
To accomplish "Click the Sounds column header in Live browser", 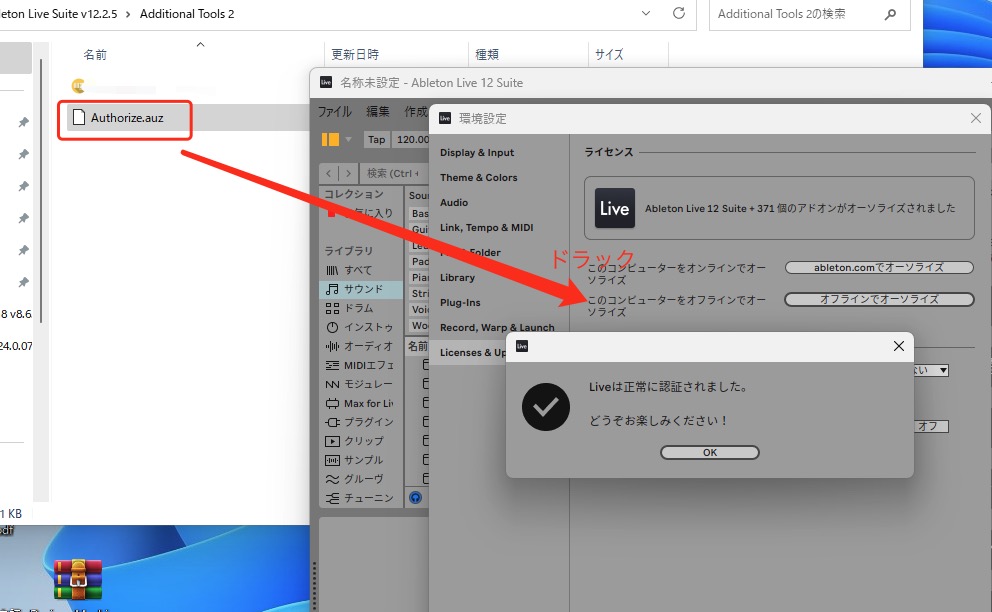I will (418, 196).
